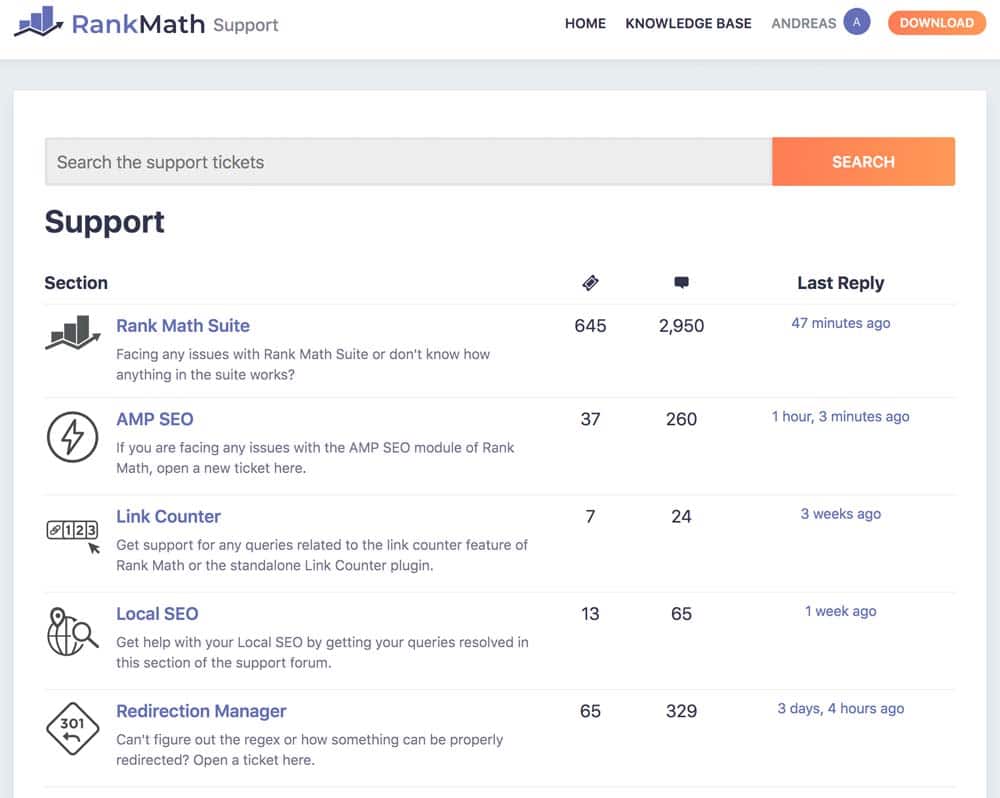The height and width of the screenshot is (798, 1000).
Task: Click ticket count 37 for AMP SEO
Action: point(590,419)
